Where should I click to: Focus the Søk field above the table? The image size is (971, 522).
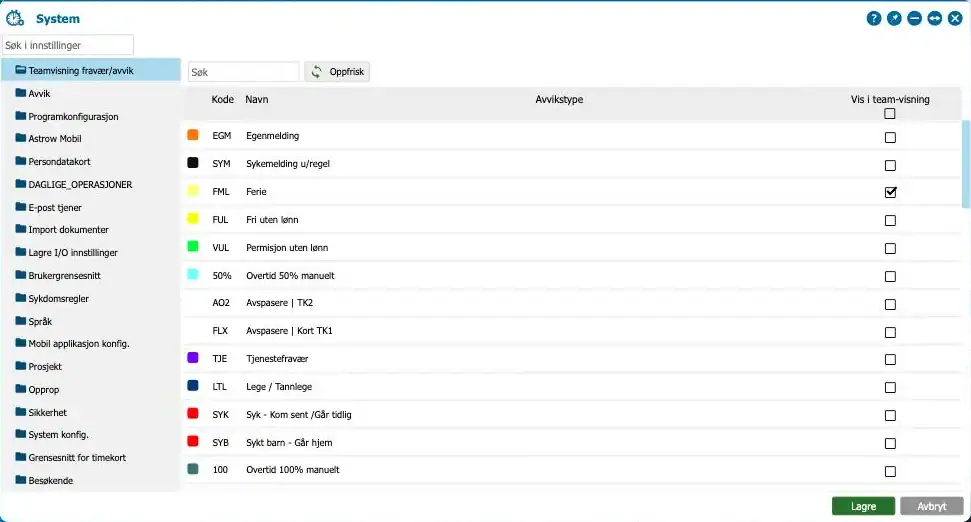(243, 72)
